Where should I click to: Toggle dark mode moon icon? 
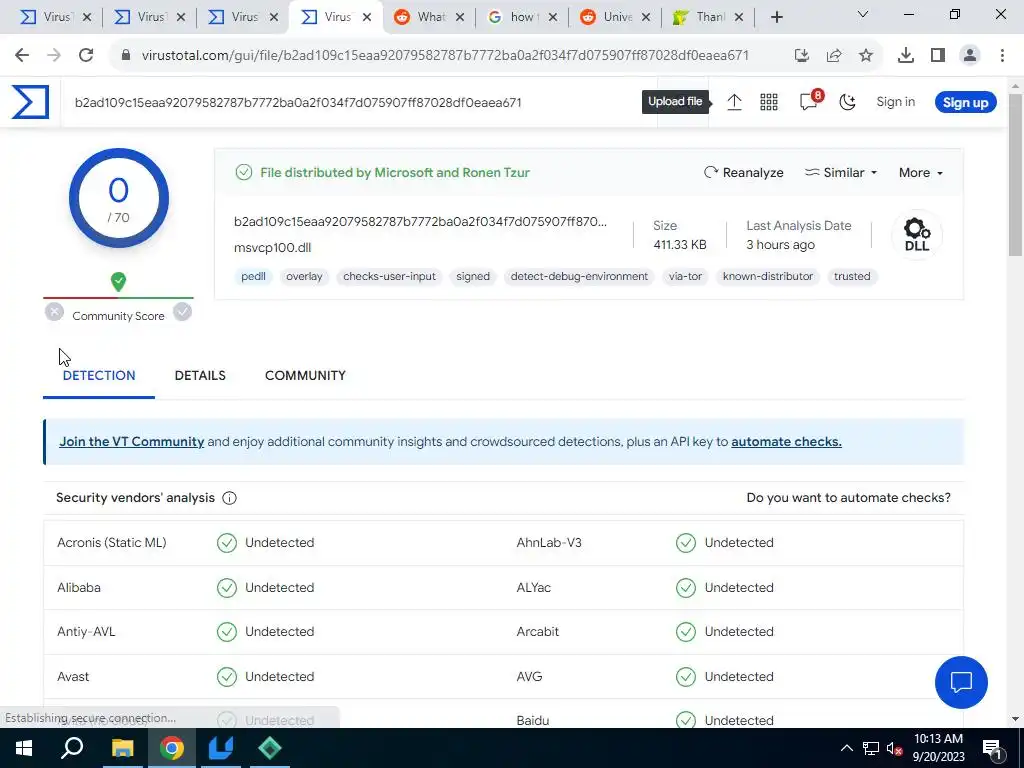847,102
